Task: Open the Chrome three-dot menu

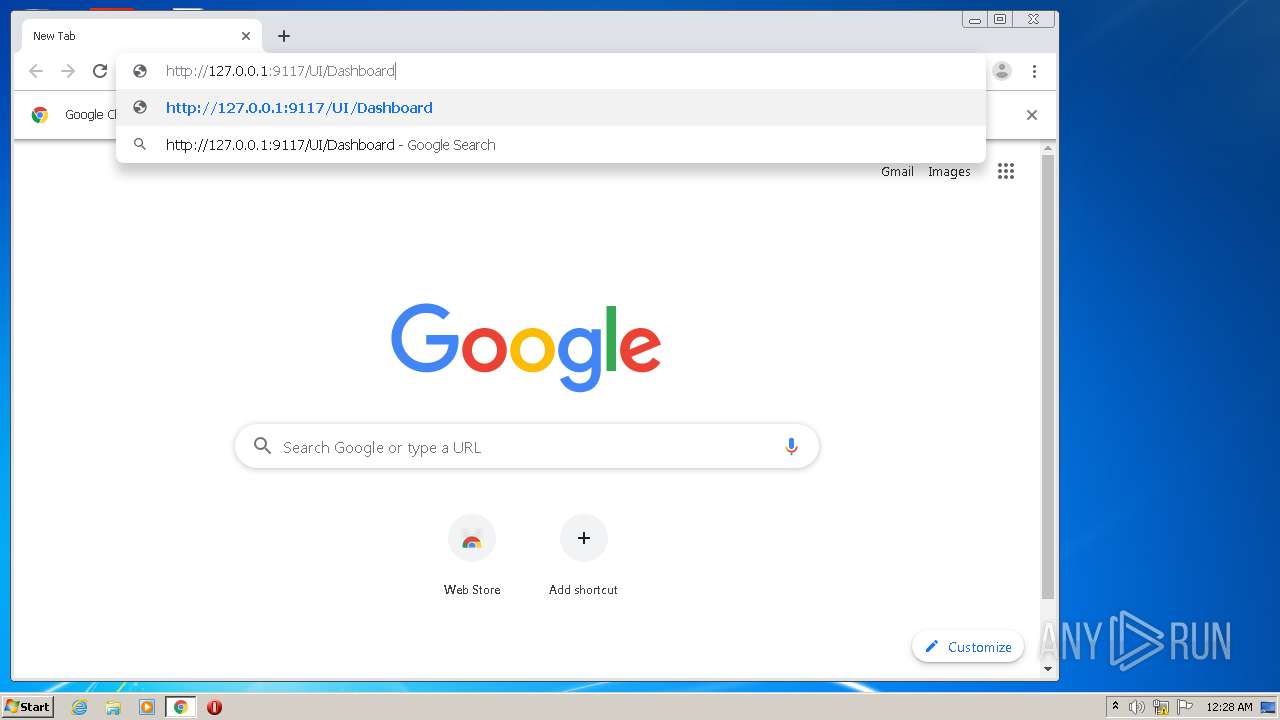Action: coord(1034,71)
